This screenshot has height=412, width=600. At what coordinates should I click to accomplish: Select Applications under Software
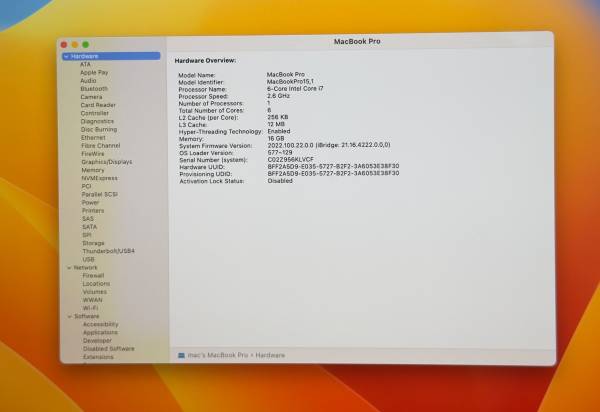pyautogui.click(x=100, y=332)
